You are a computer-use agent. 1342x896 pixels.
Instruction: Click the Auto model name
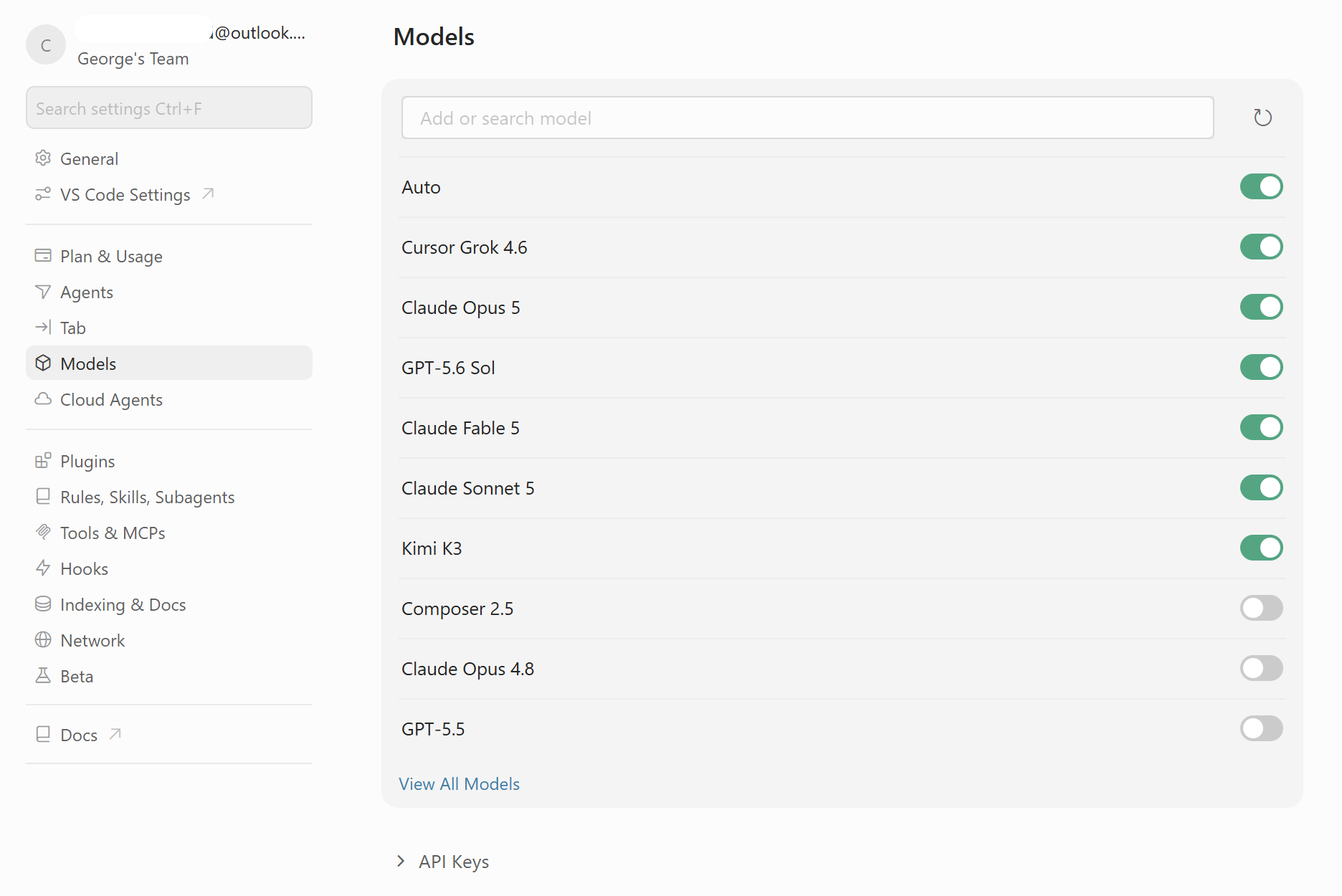pos(421,187)
